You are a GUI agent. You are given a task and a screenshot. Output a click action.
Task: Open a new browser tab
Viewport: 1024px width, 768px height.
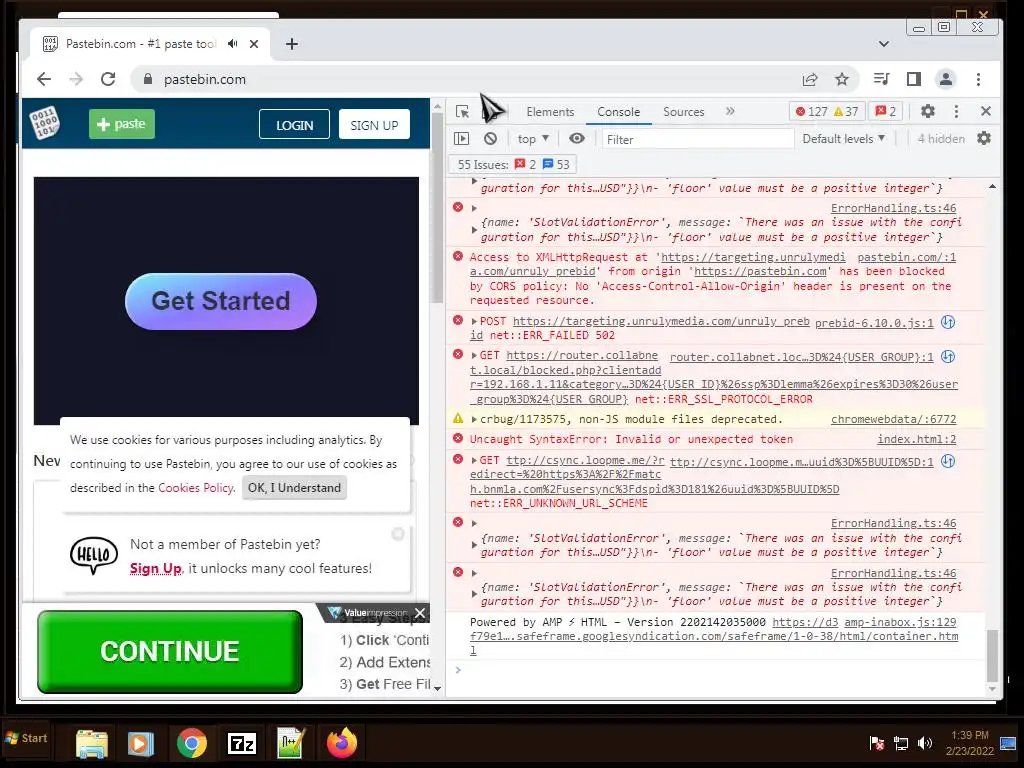[x=292, y=44]
